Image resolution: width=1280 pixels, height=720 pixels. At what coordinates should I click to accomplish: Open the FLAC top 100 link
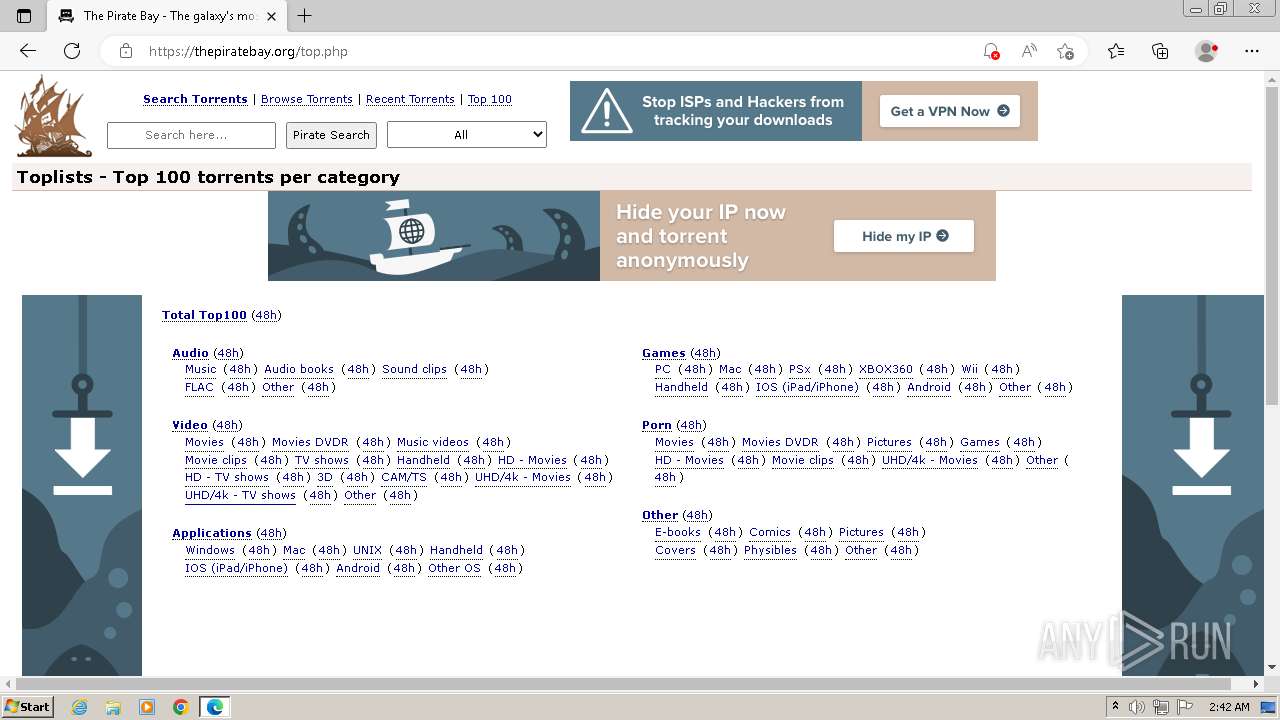[199, 387]
